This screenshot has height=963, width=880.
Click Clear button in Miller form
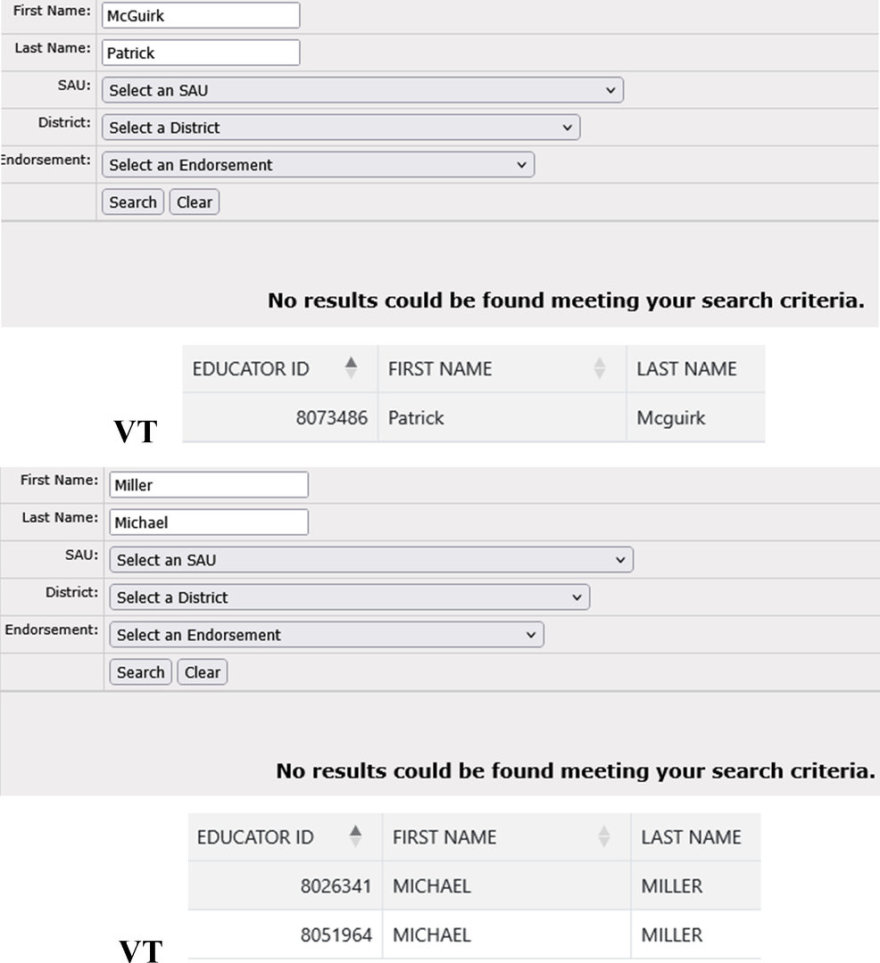[202, 672]
